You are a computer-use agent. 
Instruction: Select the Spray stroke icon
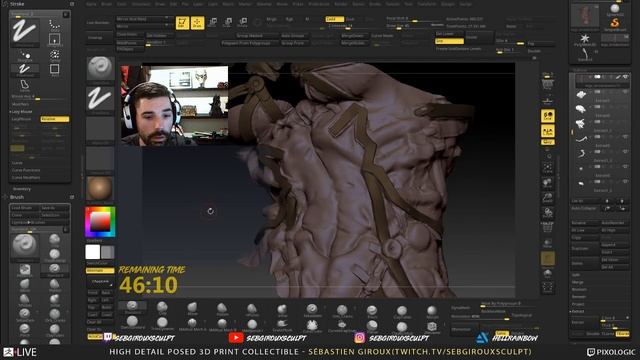click(x=55, y=55)
